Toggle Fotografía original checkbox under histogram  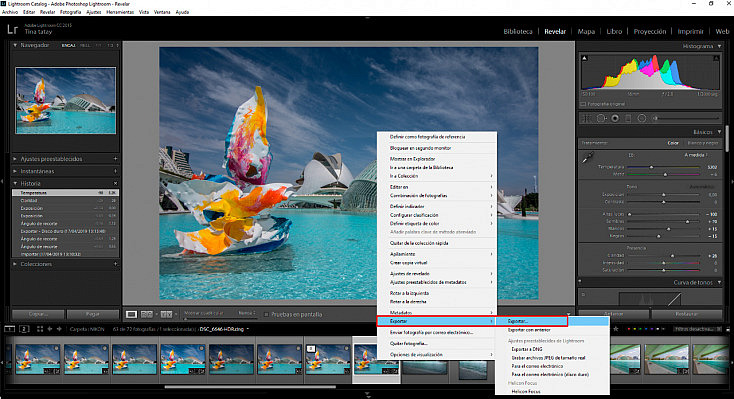pos(583,104)
